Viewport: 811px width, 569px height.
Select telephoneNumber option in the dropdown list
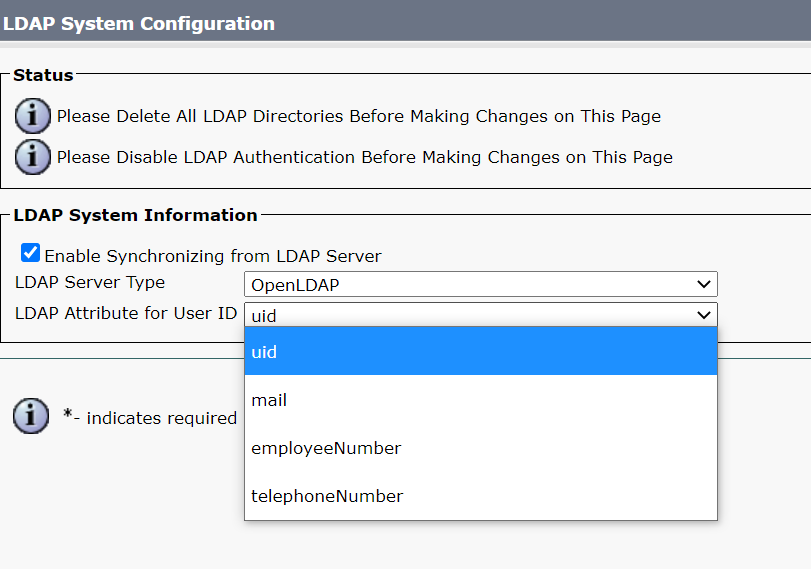480,496
